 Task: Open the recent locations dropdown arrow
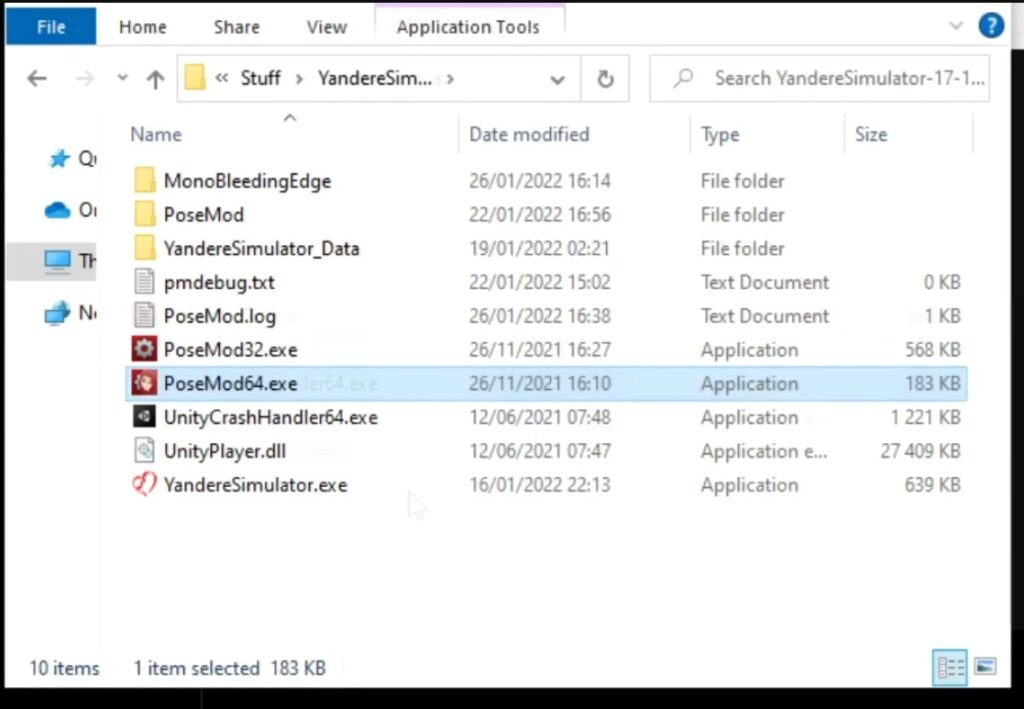pyautogui.click(x=122, y=79)
